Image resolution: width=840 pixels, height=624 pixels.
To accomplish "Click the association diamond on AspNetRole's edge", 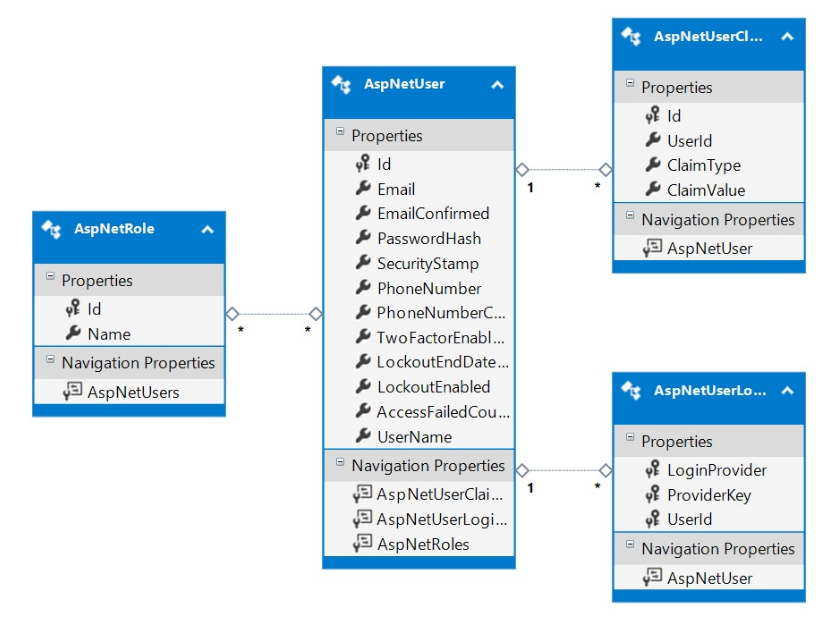I will [232, 314].
